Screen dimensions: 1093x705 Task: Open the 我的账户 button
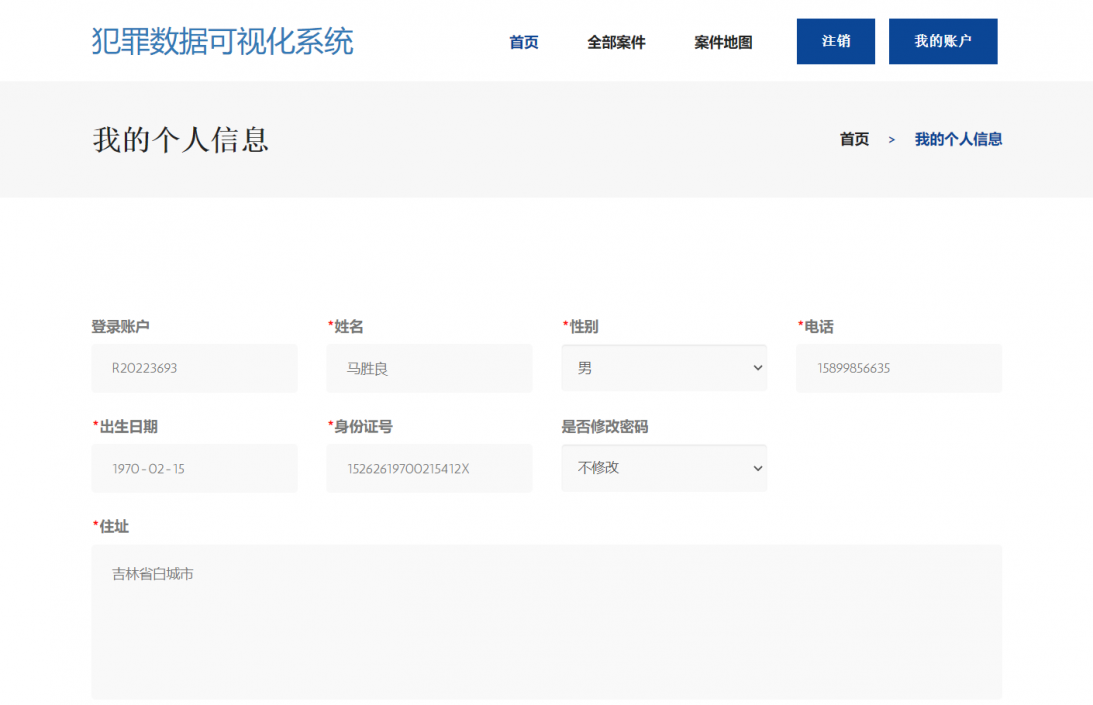(943, 41)
